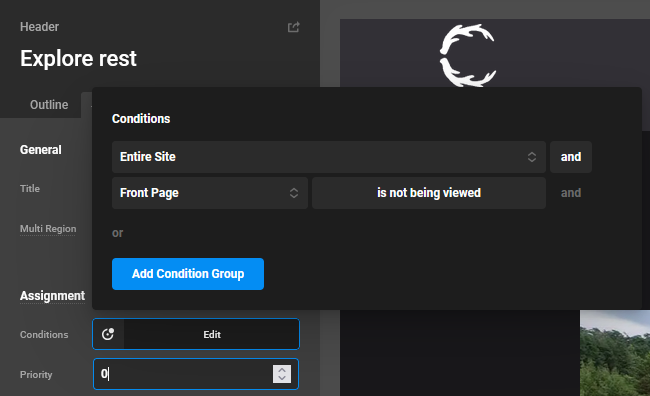Click the Edit button for Conditions
The width and height of the screenshot is (650, 396).
tap(211, 334)
